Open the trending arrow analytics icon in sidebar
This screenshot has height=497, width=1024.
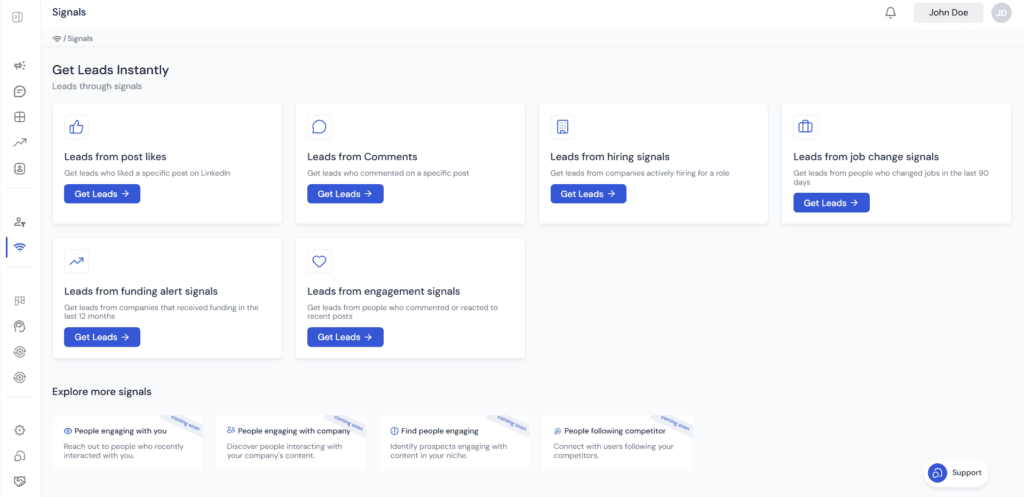click(x=20, y=142)
